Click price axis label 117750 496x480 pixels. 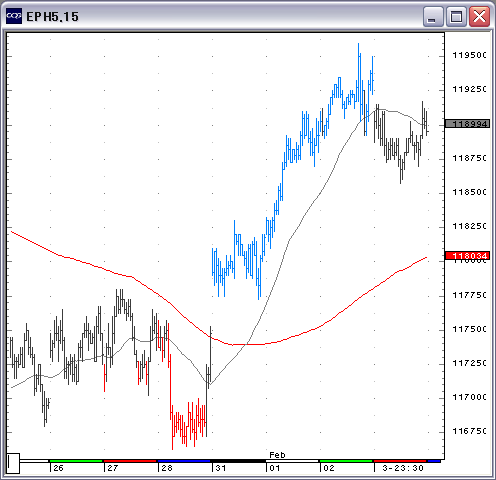pos(469,295)
